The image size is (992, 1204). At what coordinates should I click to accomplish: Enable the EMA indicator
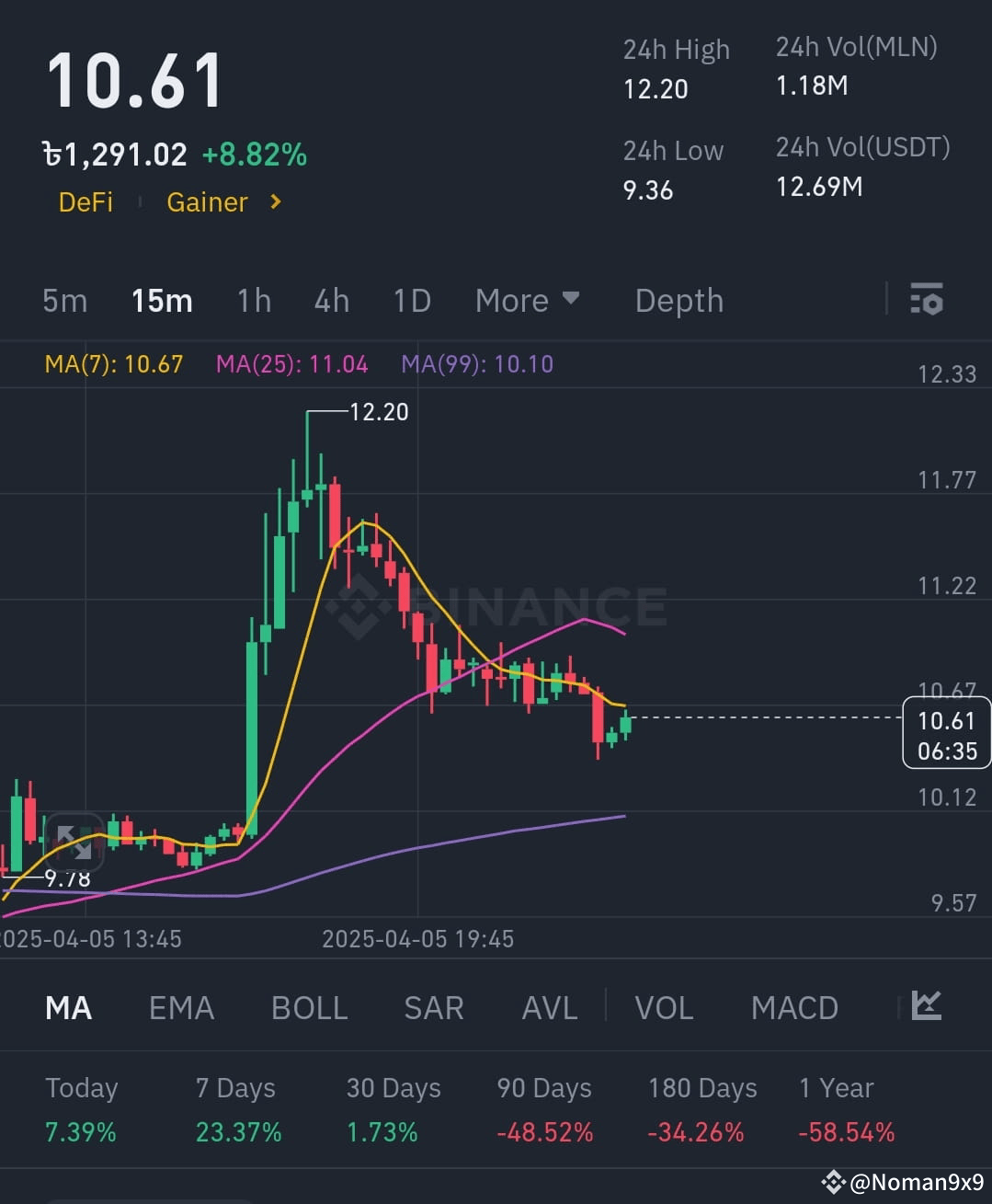(181, 1008)
